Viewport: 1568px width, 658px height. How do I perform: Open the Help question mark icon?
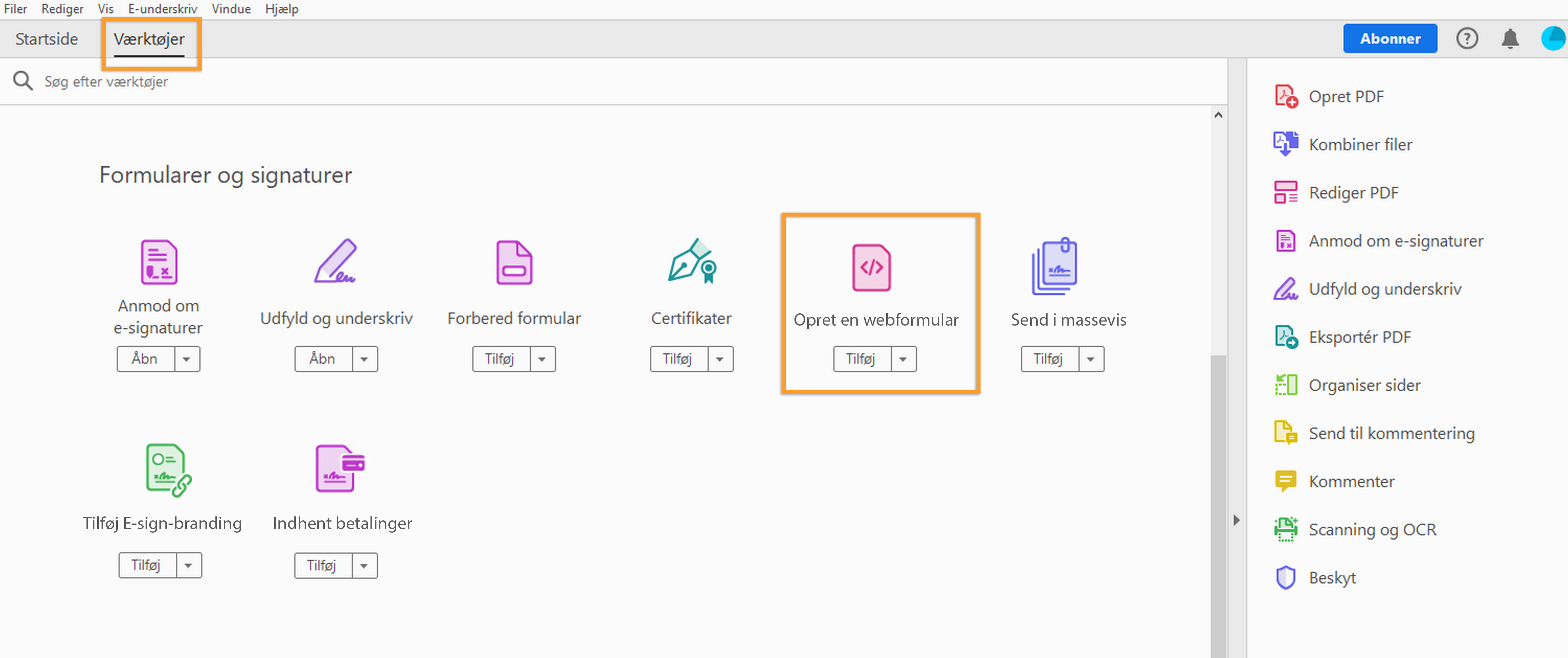point(1467,38)
